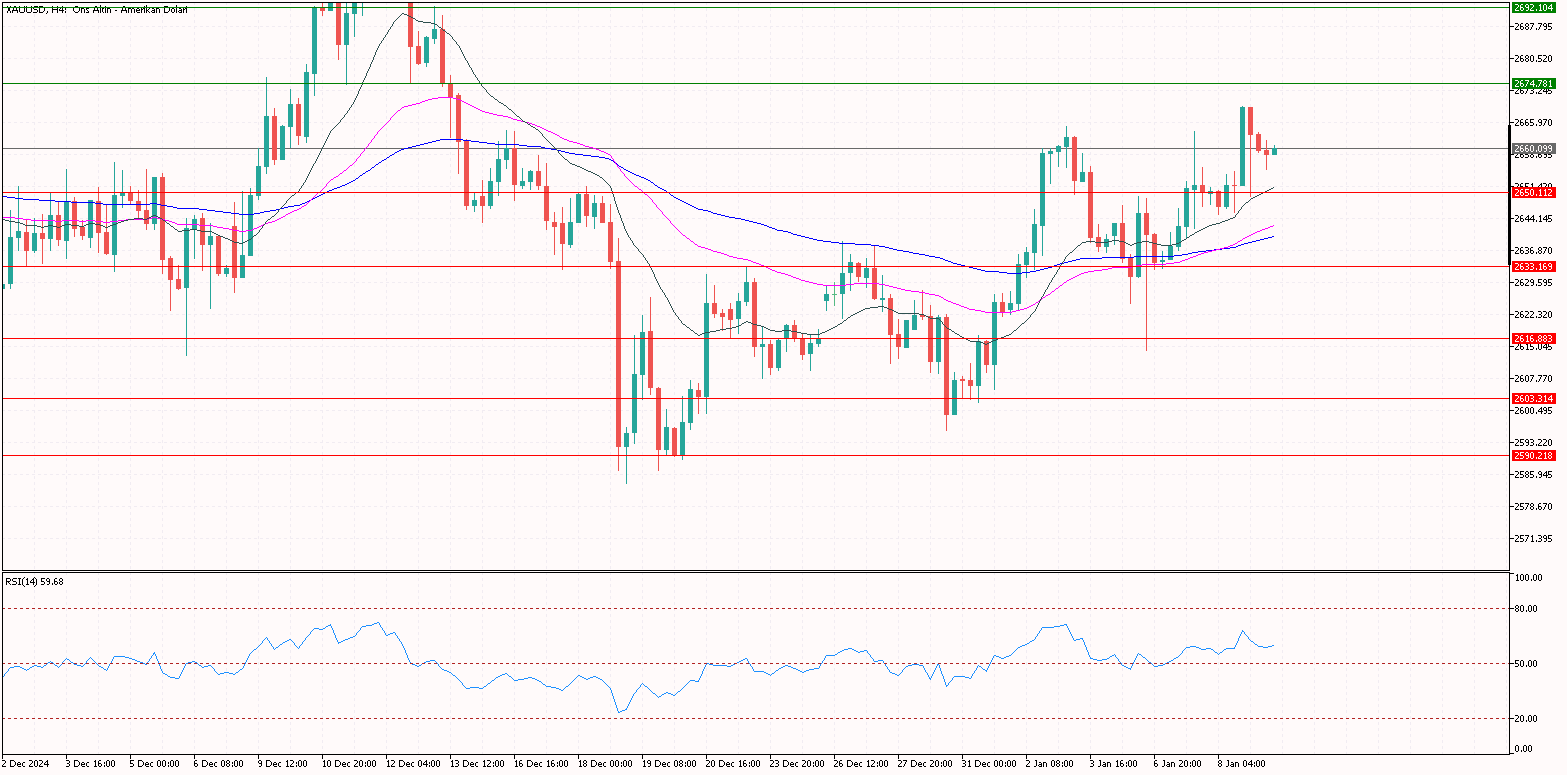This screenshot has width=1567, height=775.
Task: Click the 2644.145 price axis value
Action: (x=1533, y=219)
